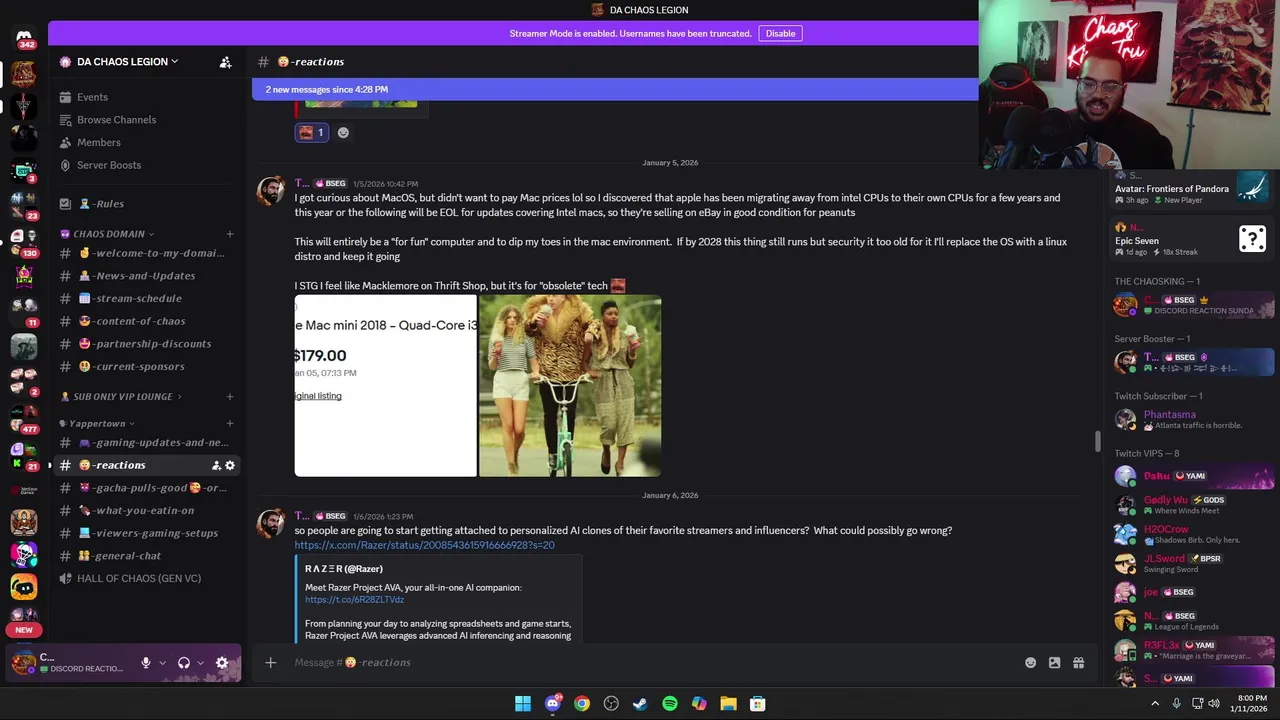This screenshot has height=720, width=1280.
Task: Open the -gacha-pulls-good channel
Action: pyautogui.click(x=147, y=488)
